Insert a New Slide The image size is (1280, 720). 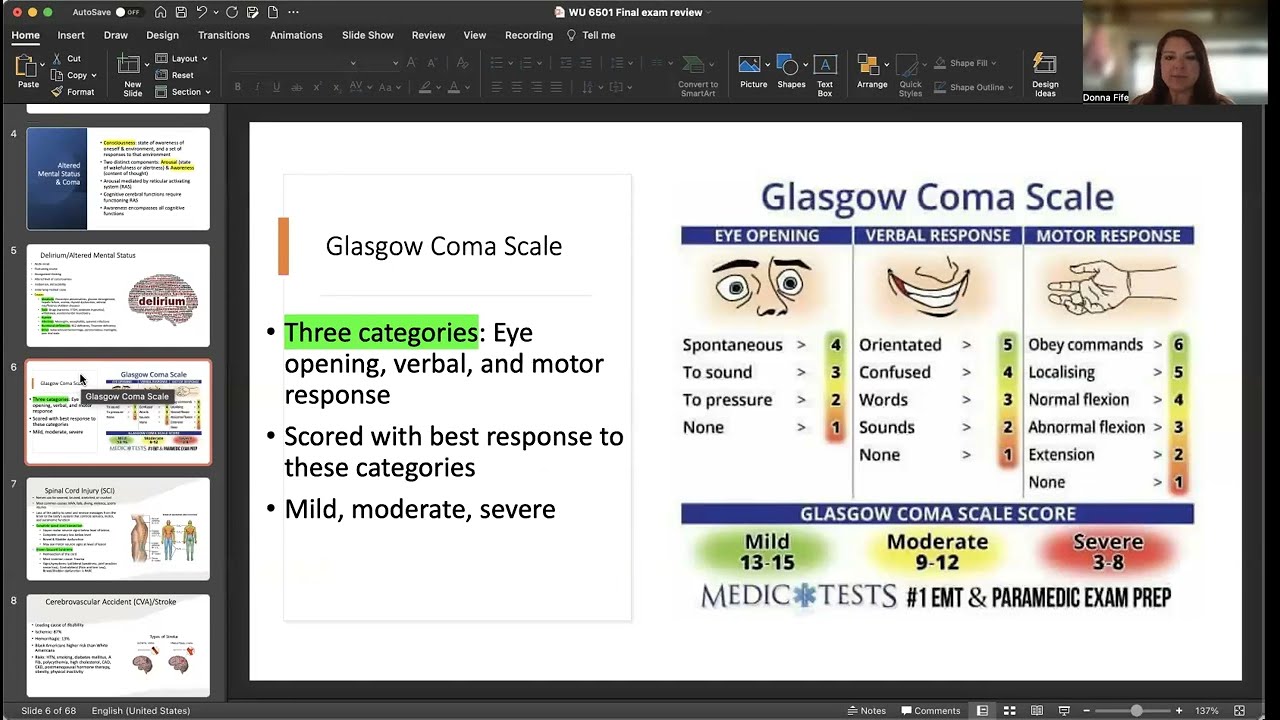132,74
